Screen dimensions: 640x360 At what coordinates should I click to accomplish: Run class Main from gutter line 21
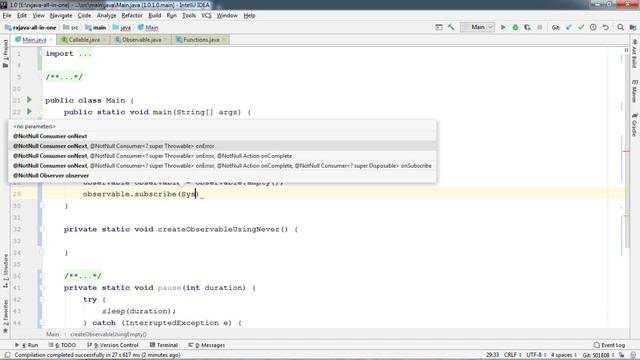click(29, 100)
